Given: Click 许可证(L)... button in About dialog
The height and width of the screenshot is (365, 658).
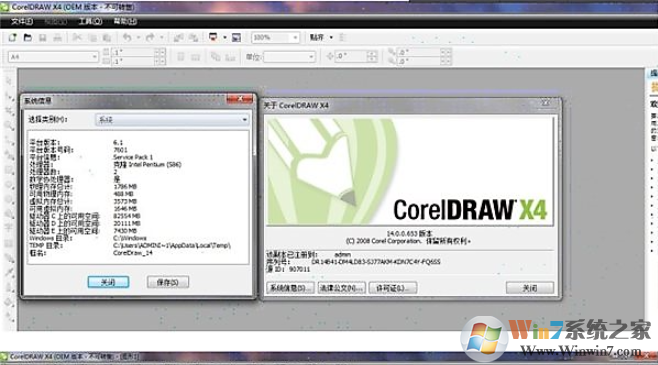Looking at the screenshot, I should pyautogui.click(x=393, y=288).
